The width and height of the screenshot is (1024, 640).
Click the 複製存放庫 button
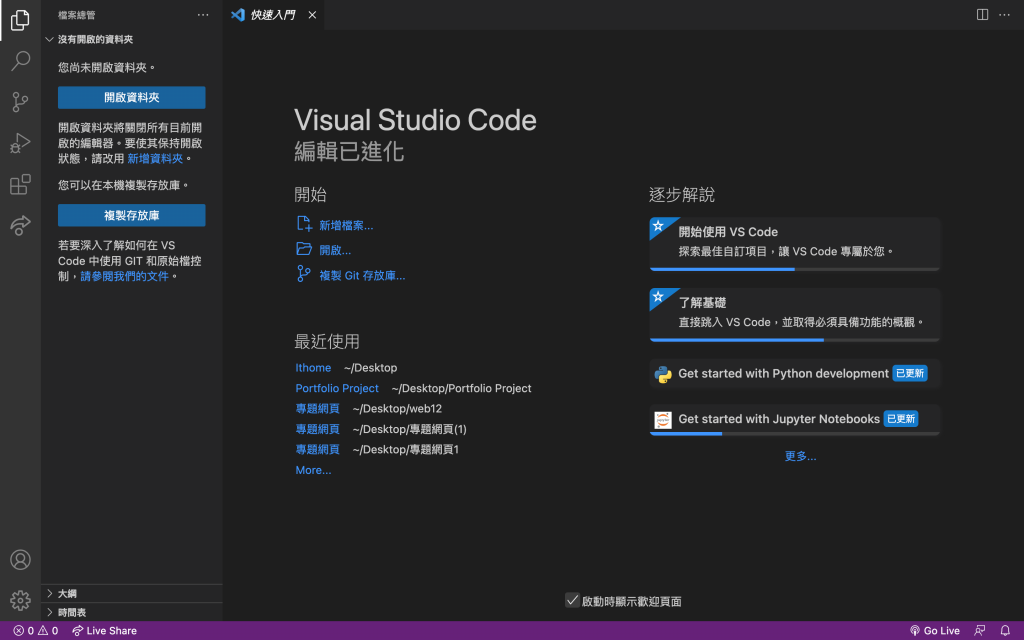131,215
